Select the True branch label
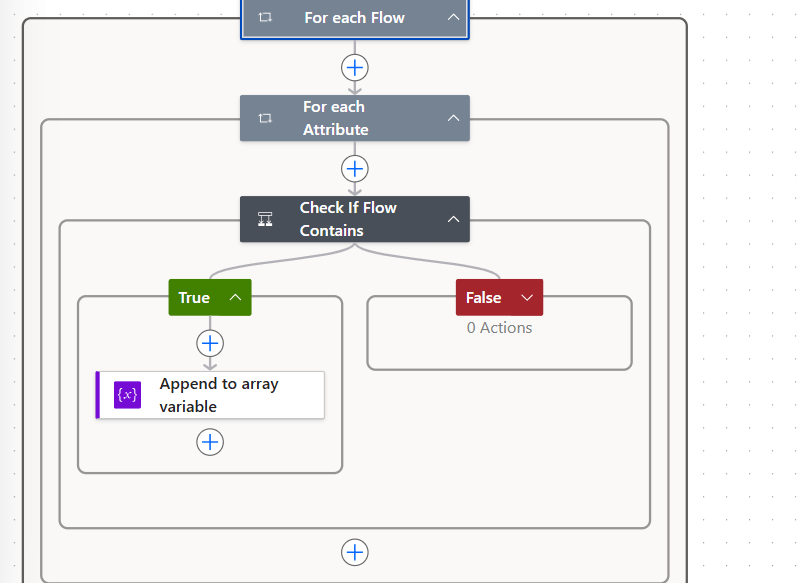This screenshot has height=583, width=807. [194, 297]
